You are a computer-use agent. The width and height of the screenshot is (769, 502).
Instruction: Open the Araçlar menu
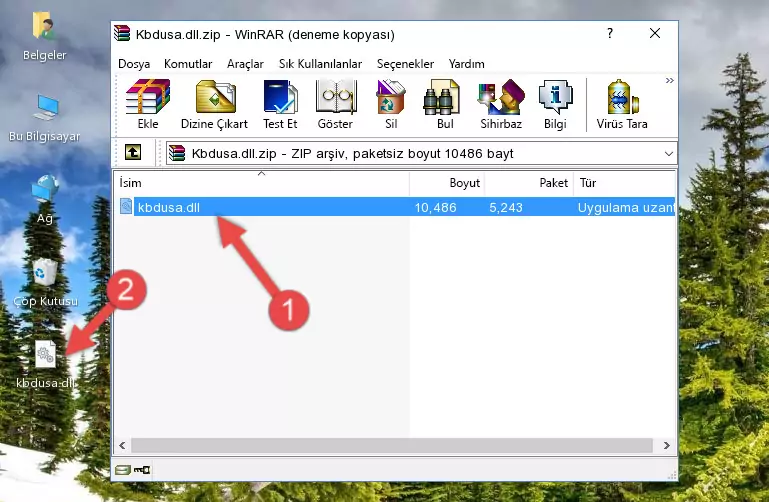pyautogui.click(x=245, y=64)
